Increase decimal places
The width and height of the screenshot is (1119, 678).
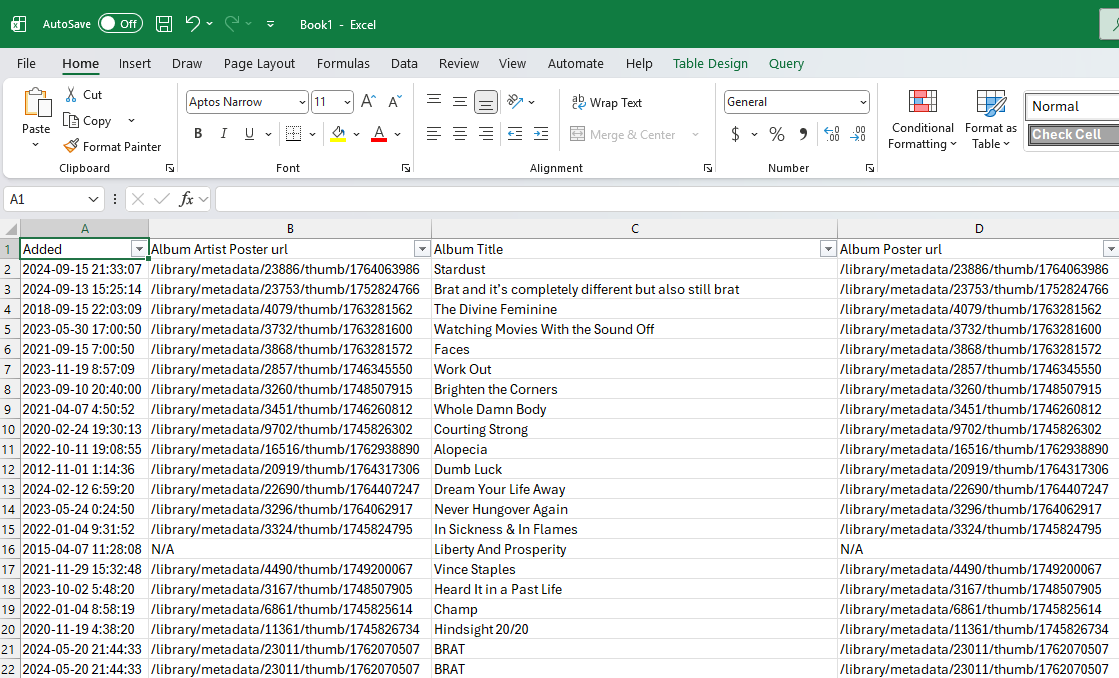(x=832, y=133)
